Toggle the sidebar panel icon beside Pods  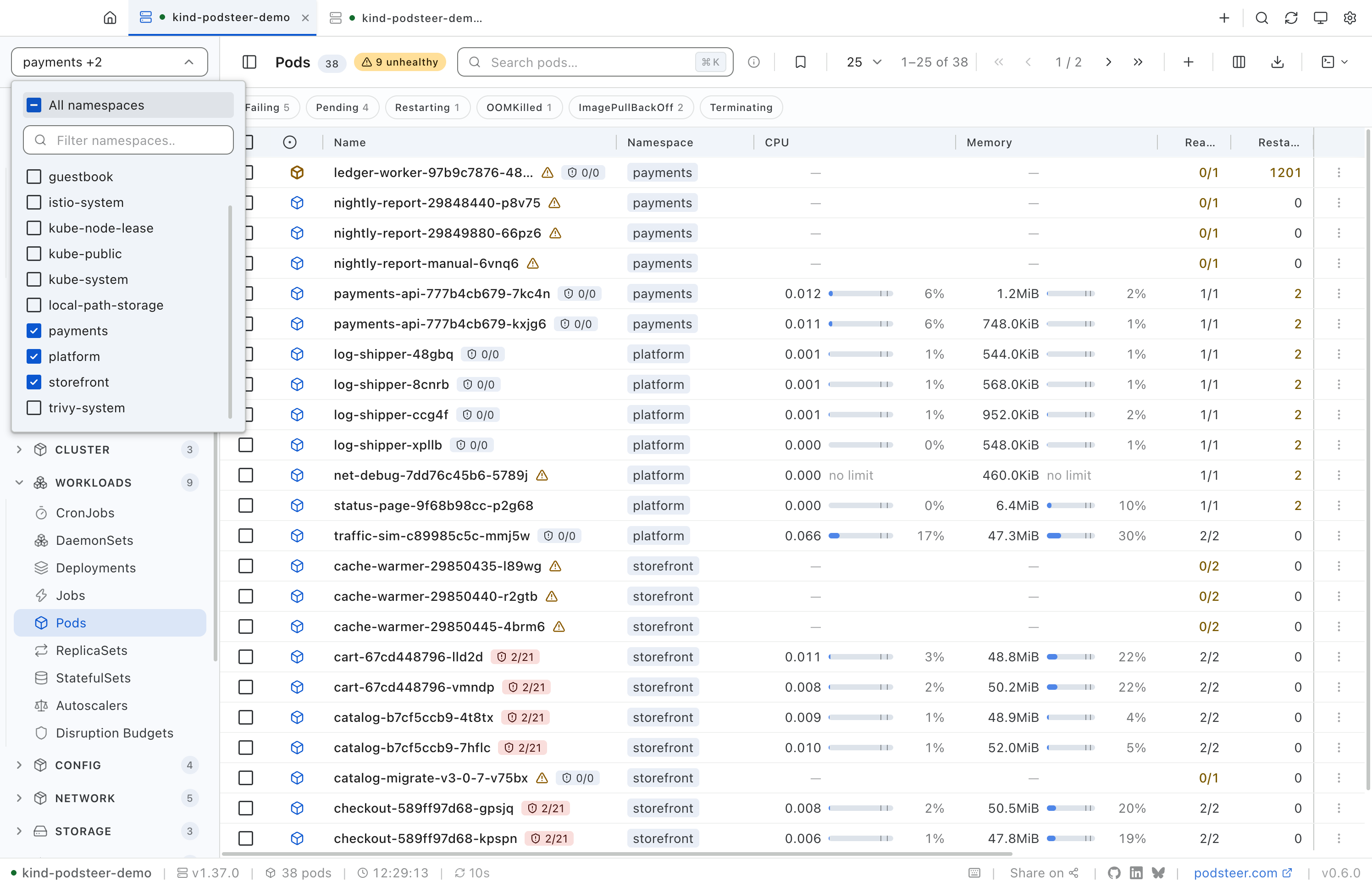(x=249, y=62)
